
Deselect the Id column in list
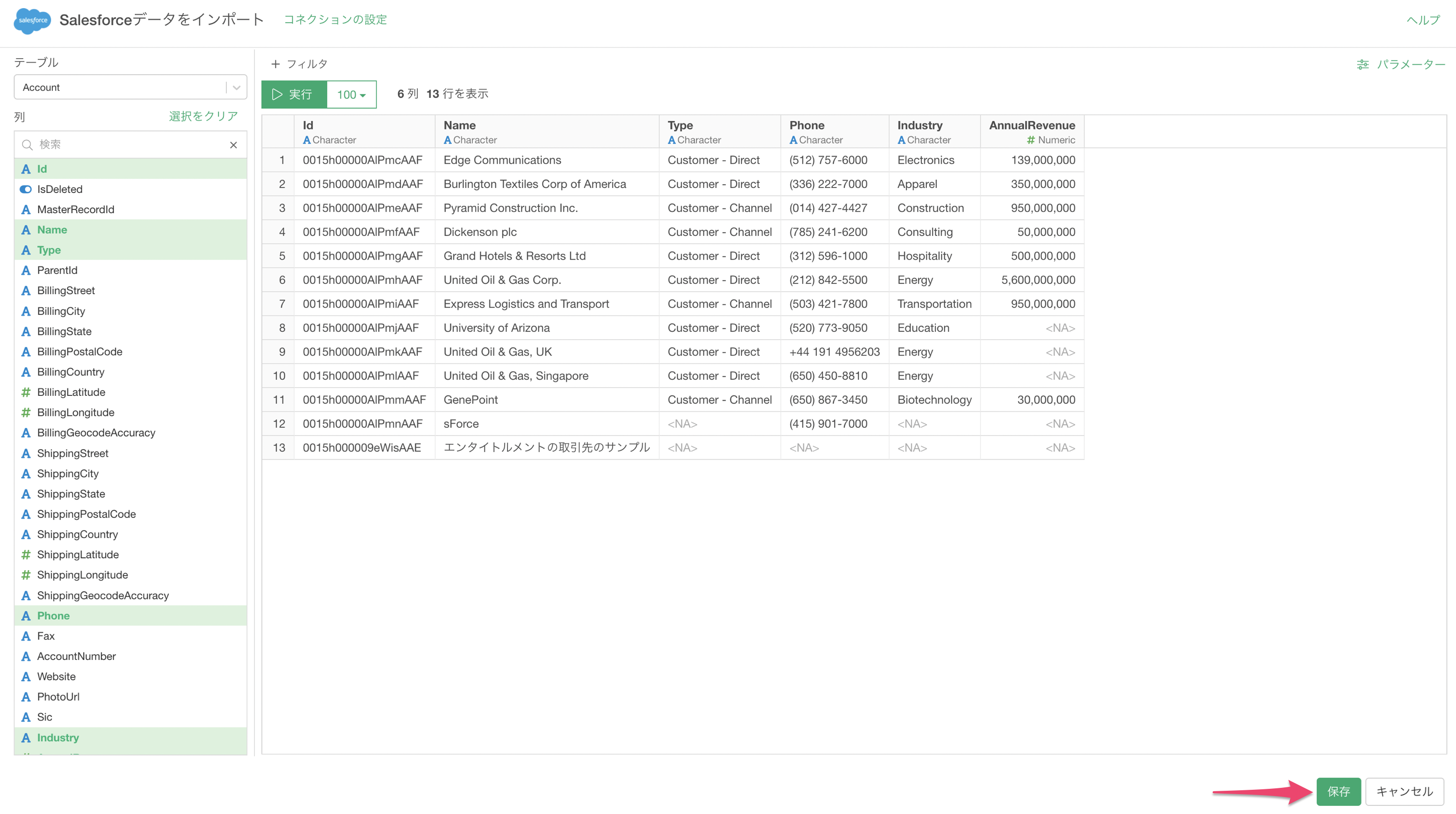[130, 169]
